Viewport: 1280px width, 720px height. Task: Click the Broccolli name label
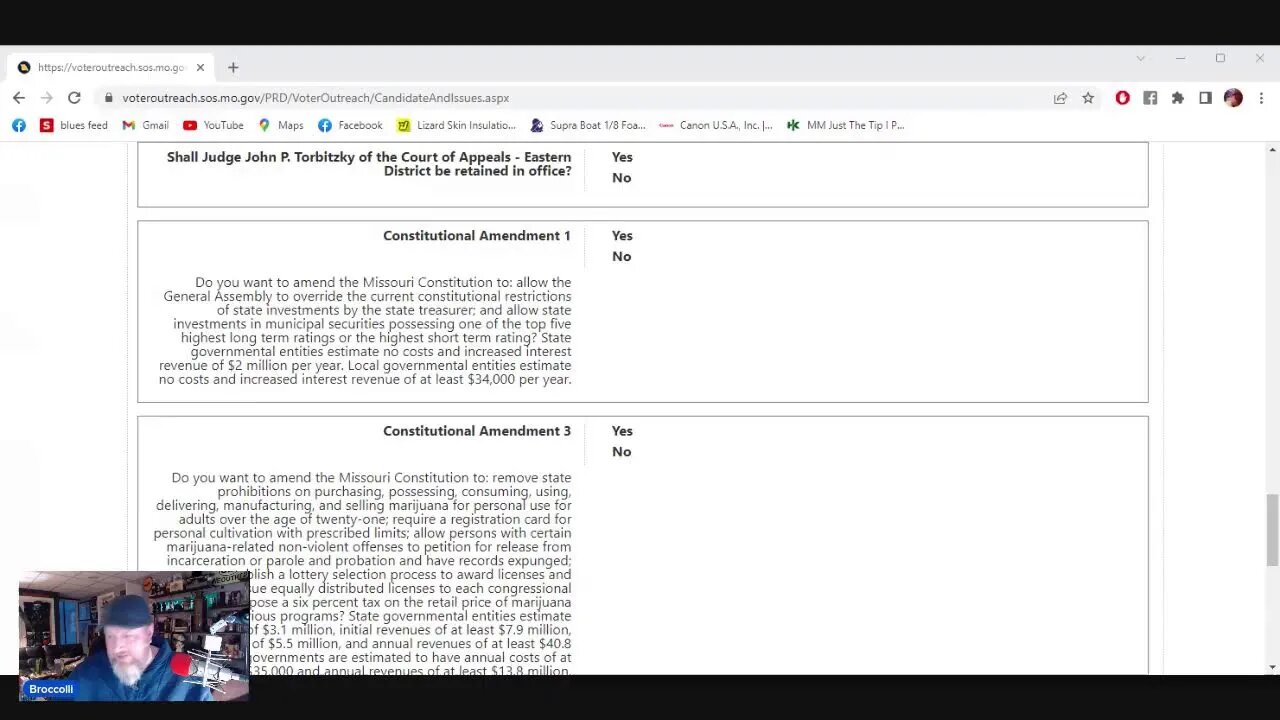(x=51, y=689)
